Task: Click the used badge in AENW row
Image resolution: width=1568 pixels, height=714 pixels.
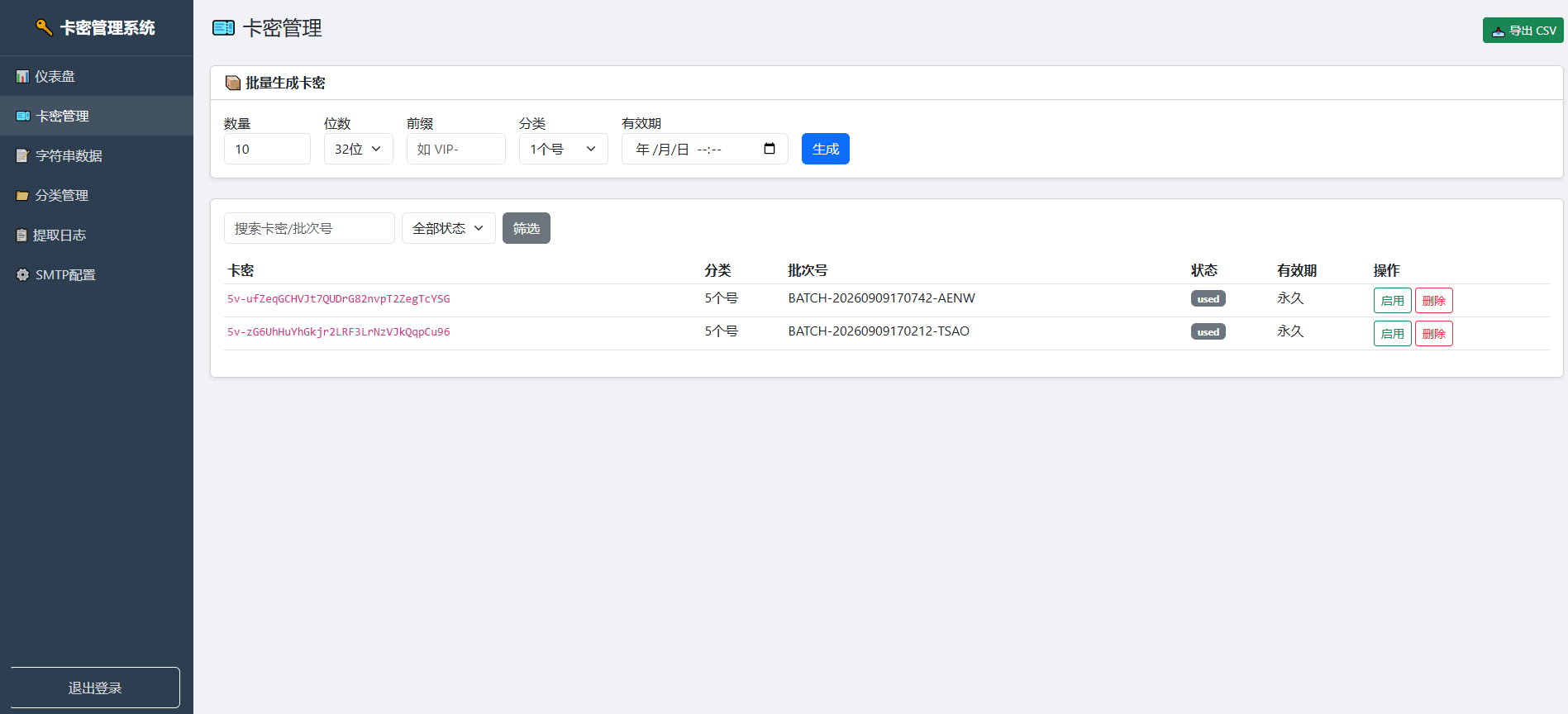Action: click(x=1208, y=298)
